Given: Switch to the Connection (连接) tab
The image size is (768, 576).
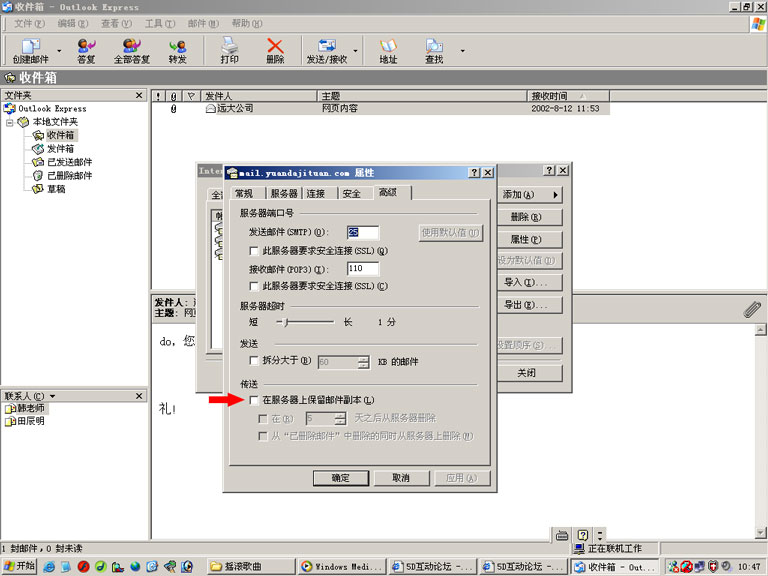Looking at the screenshot, I should 316,193.
